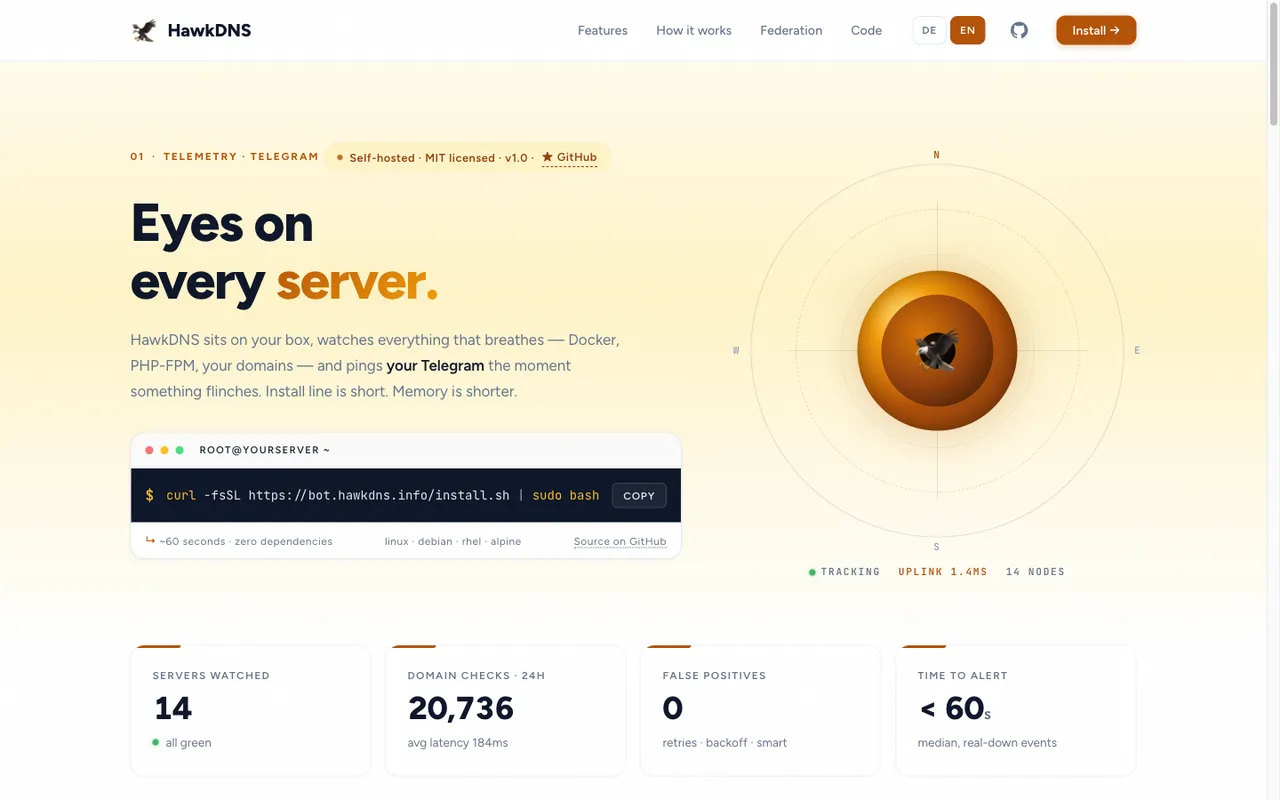Click the '14 NODES' status text

pos(1035,572)
